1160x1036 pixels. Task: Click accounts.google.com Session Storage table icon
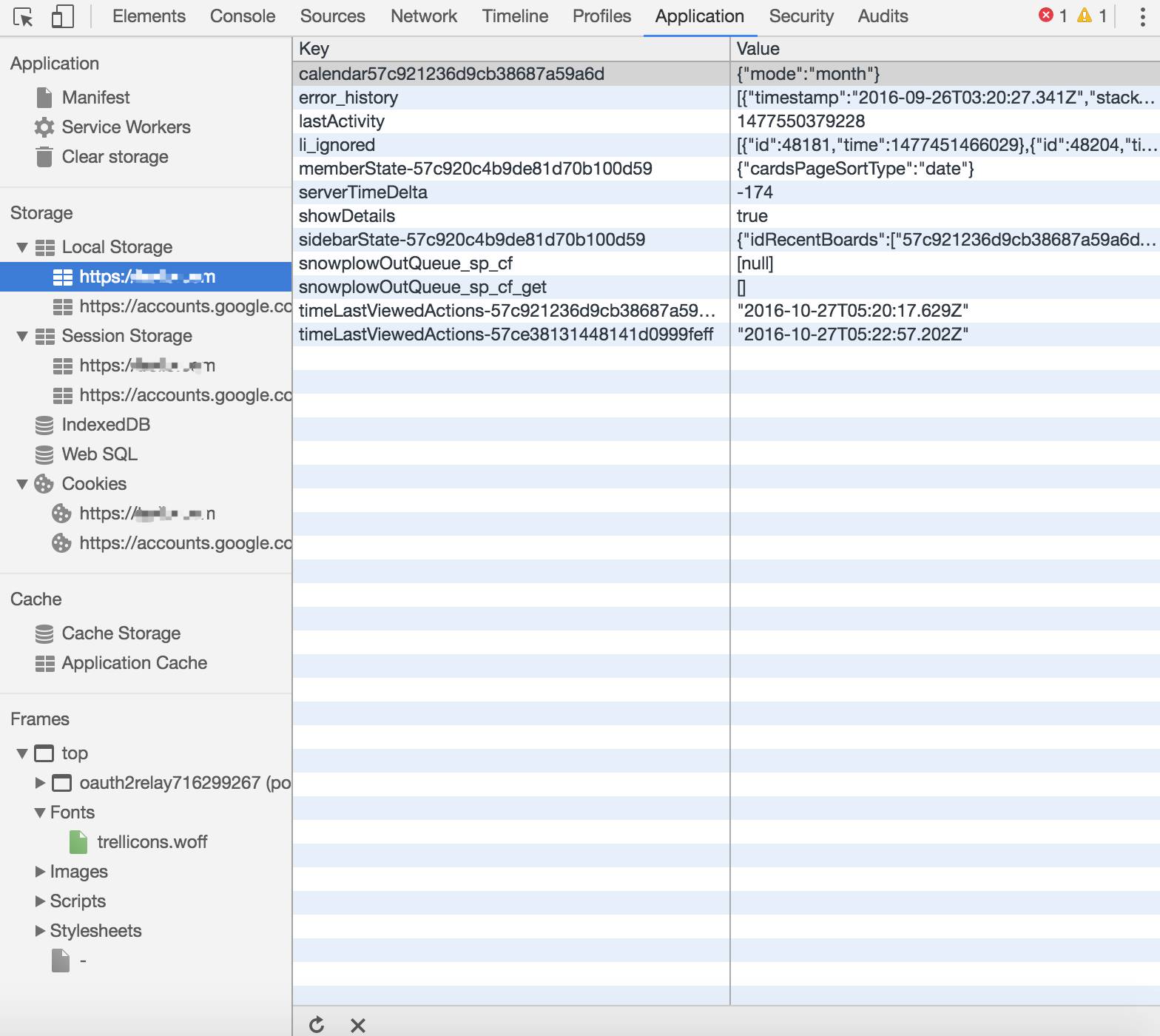coord(63,395)
